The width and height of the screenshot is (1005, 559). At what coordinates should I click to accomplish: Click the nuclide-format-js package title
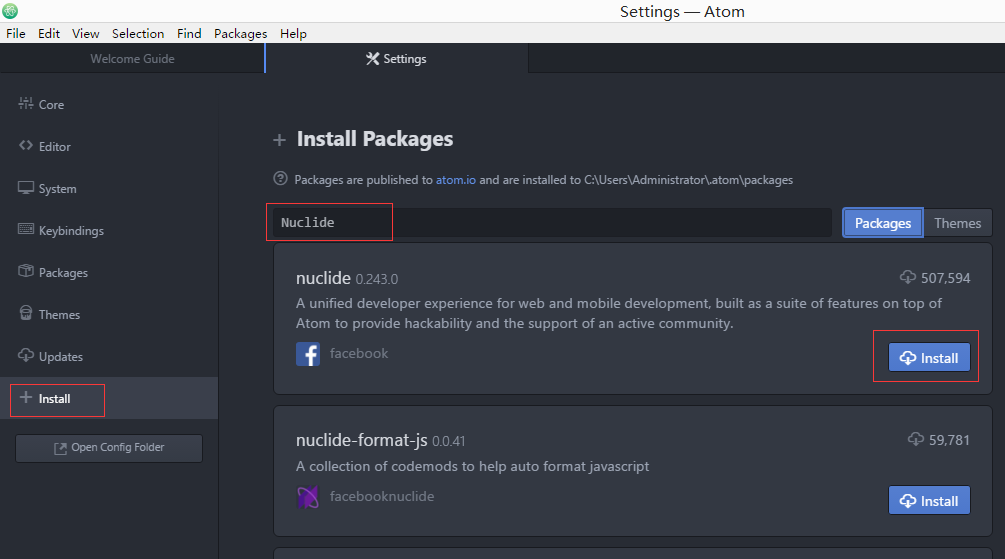[361, 440]
